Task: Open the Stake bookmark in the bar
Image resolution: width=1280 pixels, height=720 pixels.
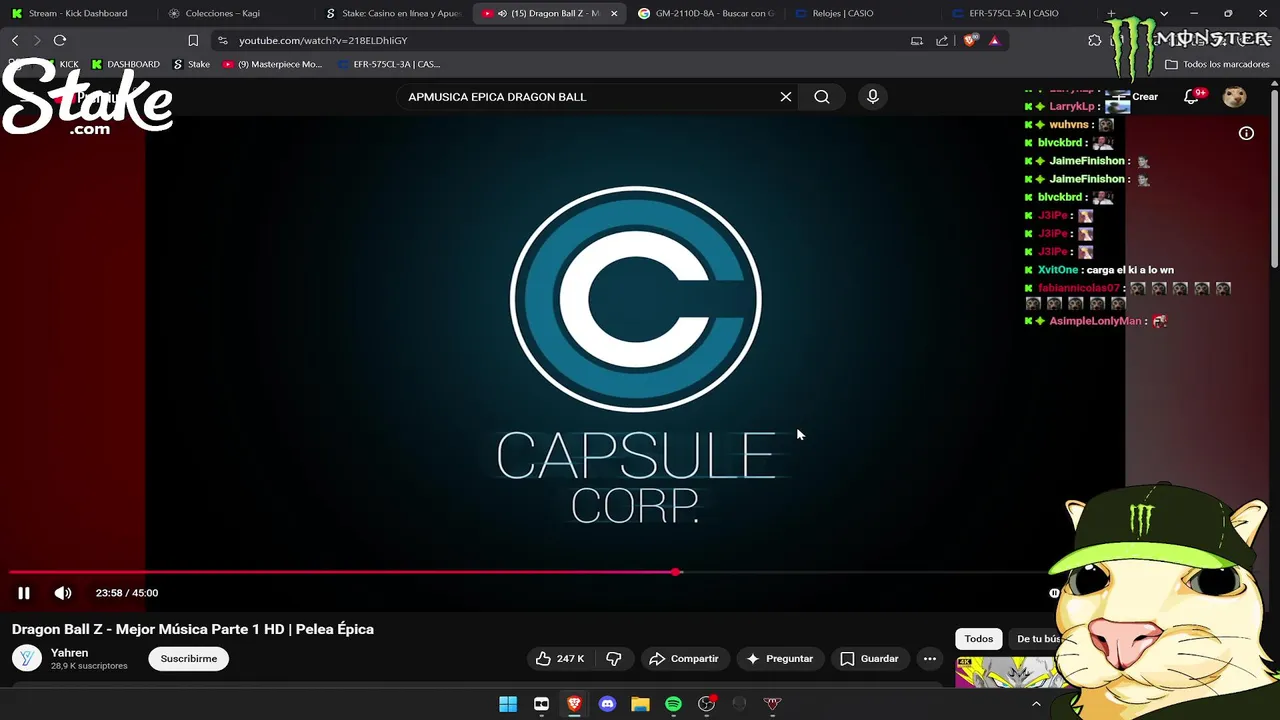Action: [191, 64]
